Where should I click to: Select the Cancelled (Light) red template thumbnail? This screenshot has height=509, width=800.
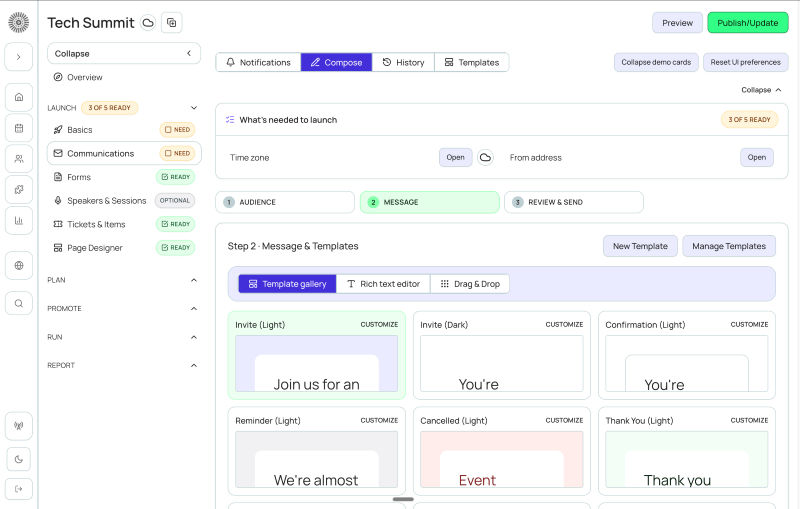click(502, 459)
